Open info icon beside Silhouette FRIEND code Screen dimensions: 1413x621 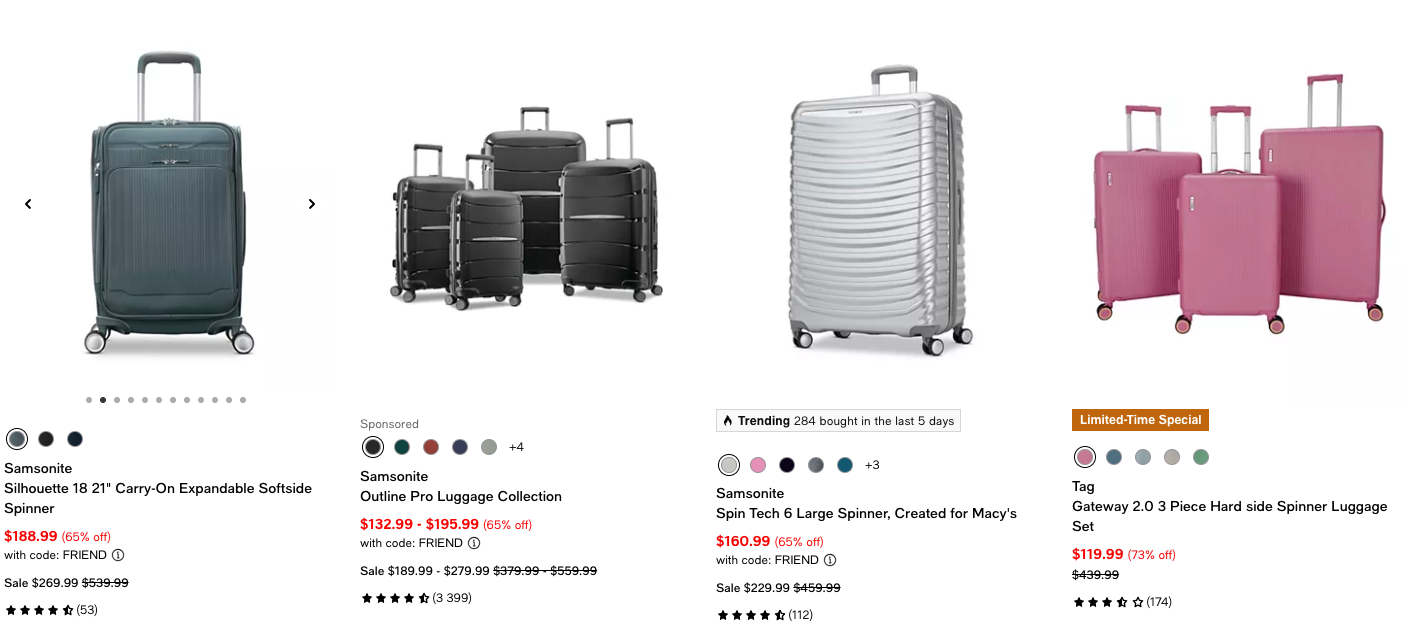coord(118,555)
